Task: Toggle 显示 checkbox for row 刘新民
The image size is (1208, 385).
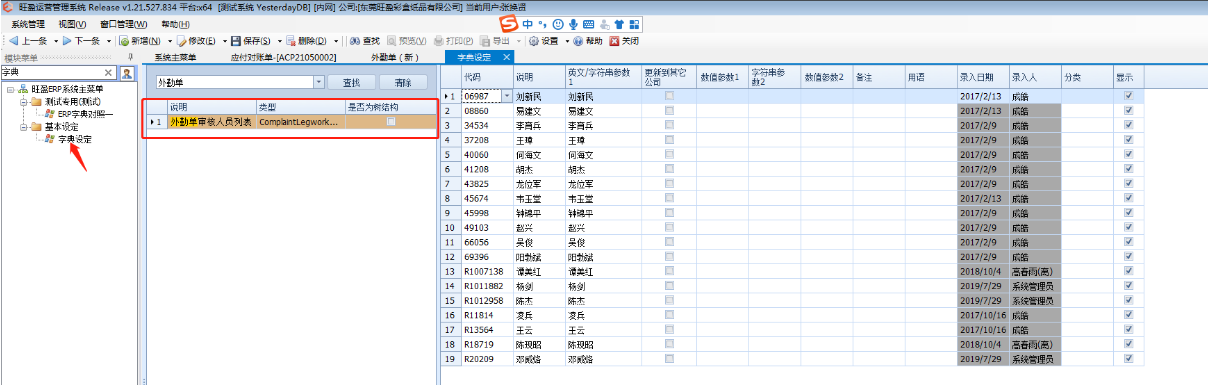Action: (1129, 96)
